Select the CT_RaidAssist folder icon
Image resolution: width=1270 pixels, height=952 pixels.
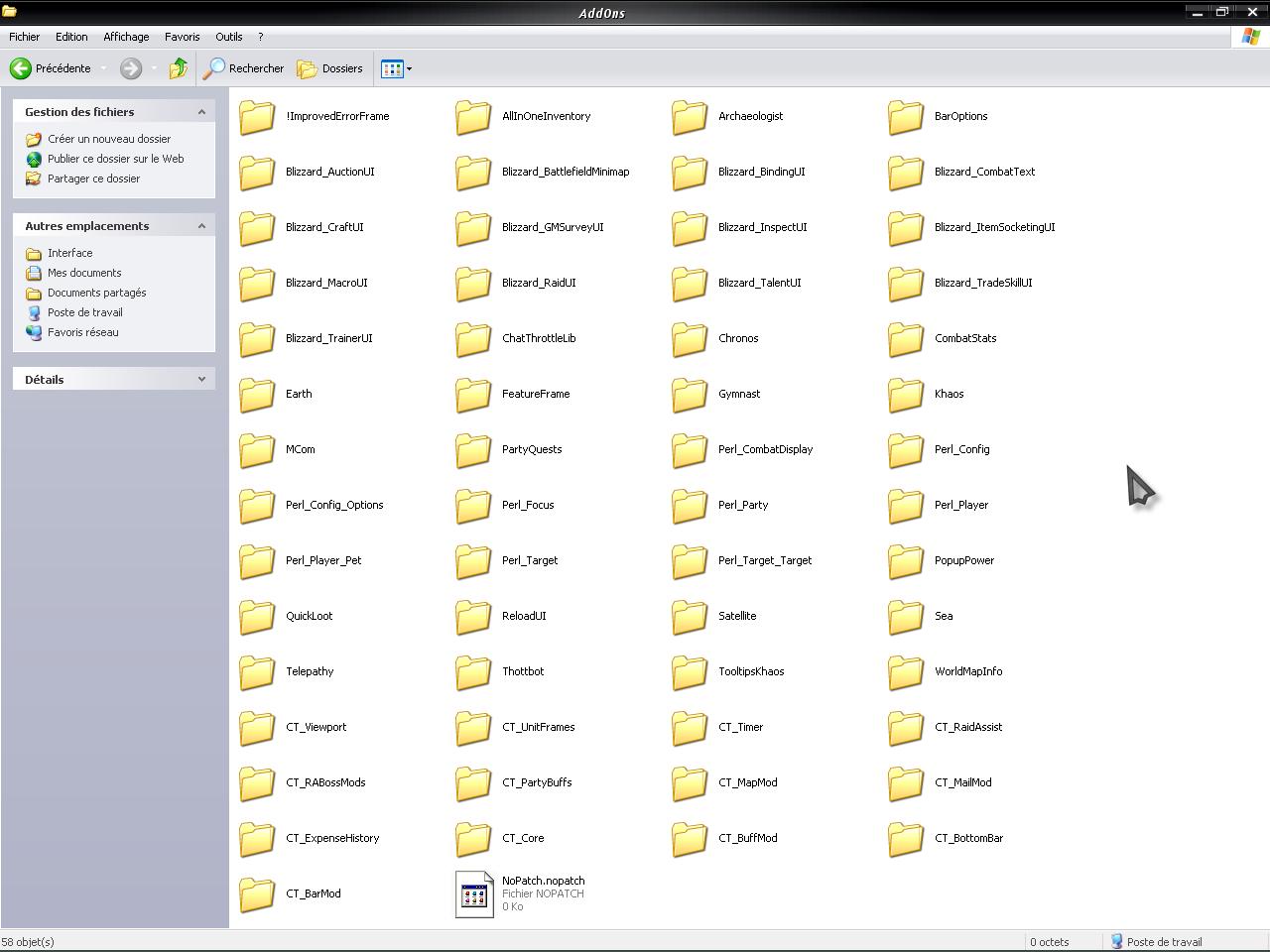pyautogui.click(x=906, y=727)
